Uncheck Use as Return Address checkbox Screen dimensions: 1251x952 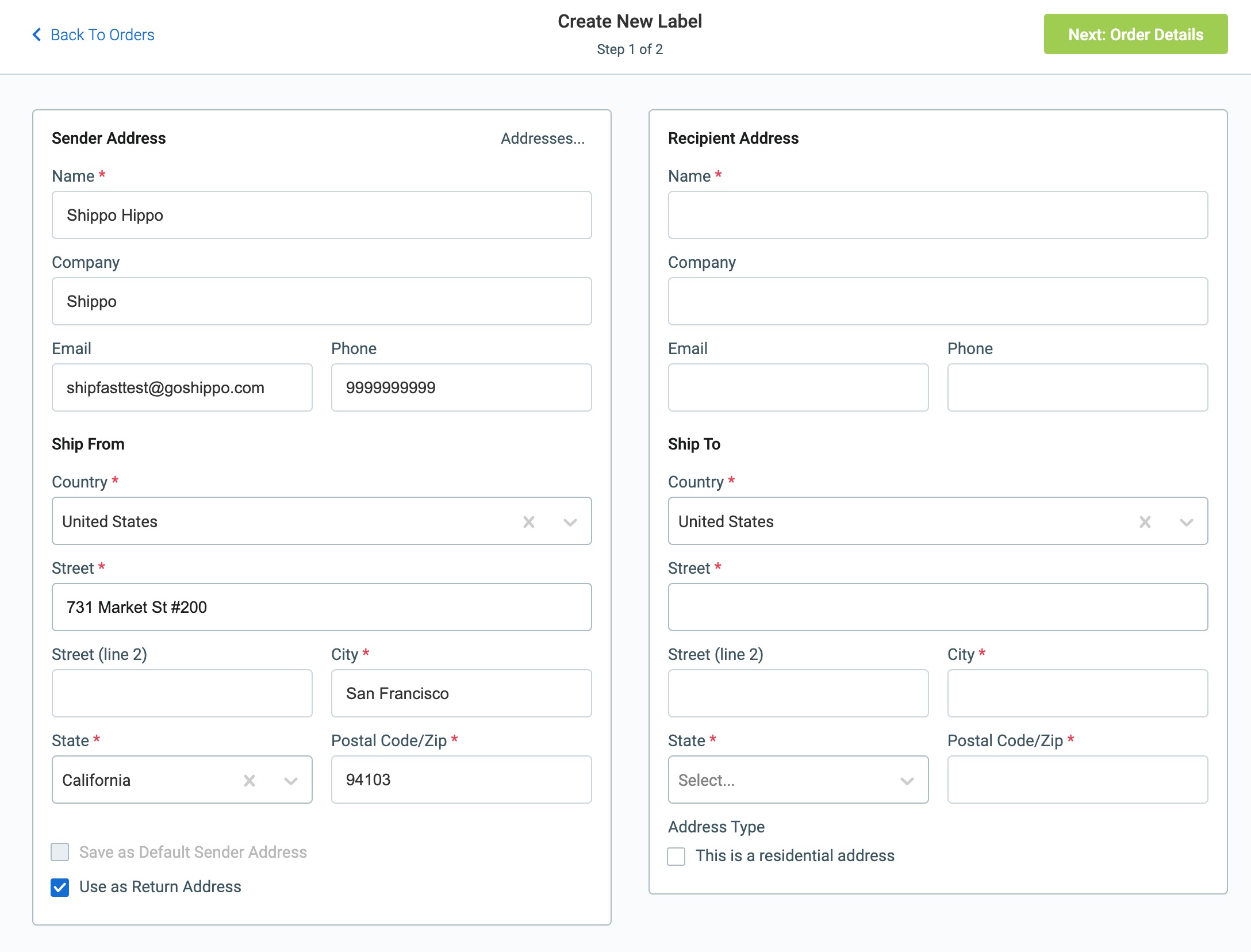point(60,887)
